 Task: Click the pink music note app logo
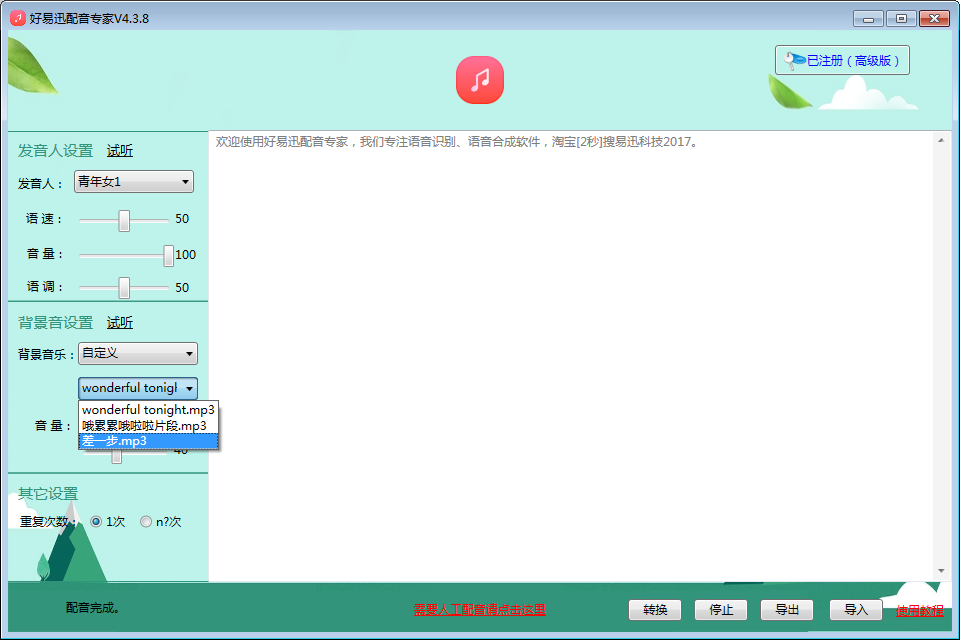pos(480,80)
